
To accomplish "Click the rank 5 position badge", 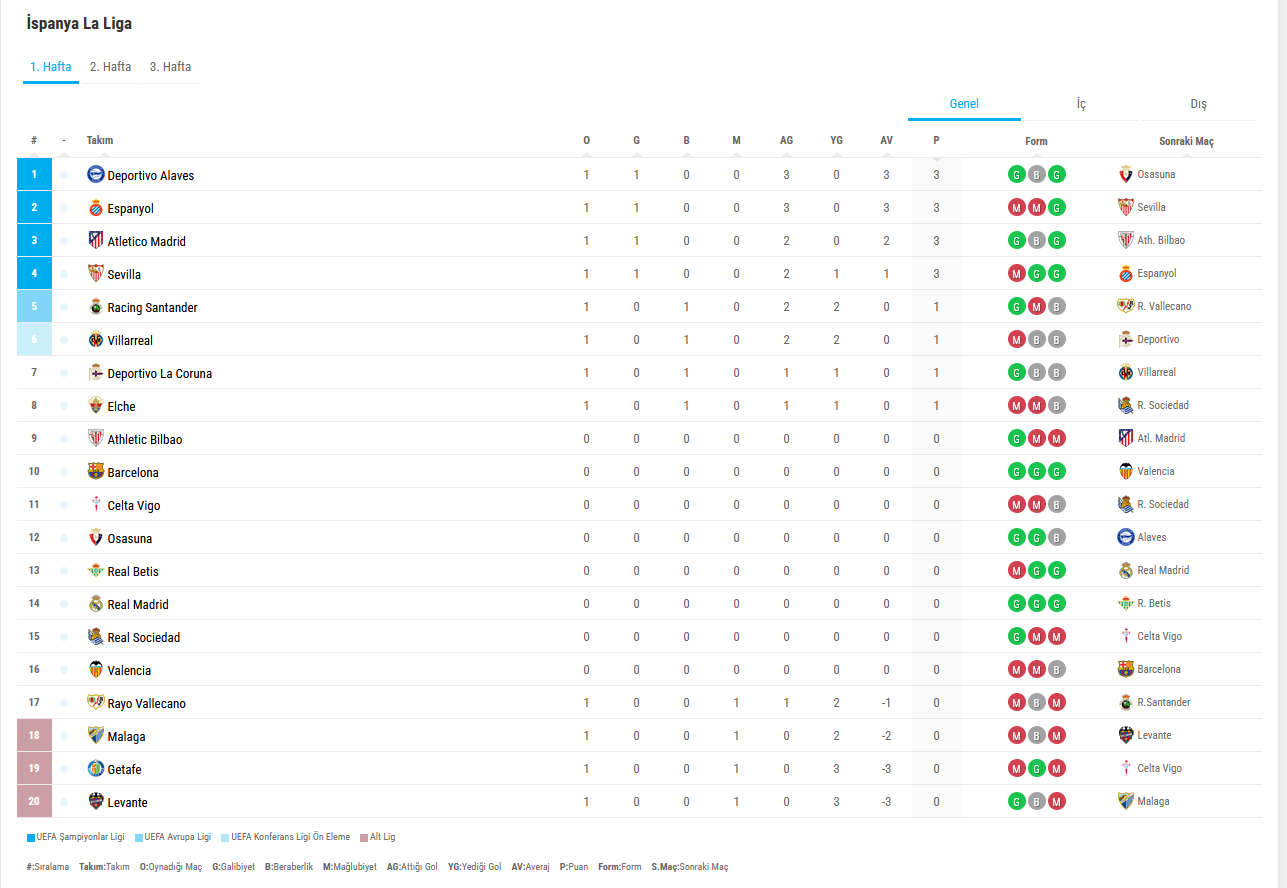I will click(34, 306).
